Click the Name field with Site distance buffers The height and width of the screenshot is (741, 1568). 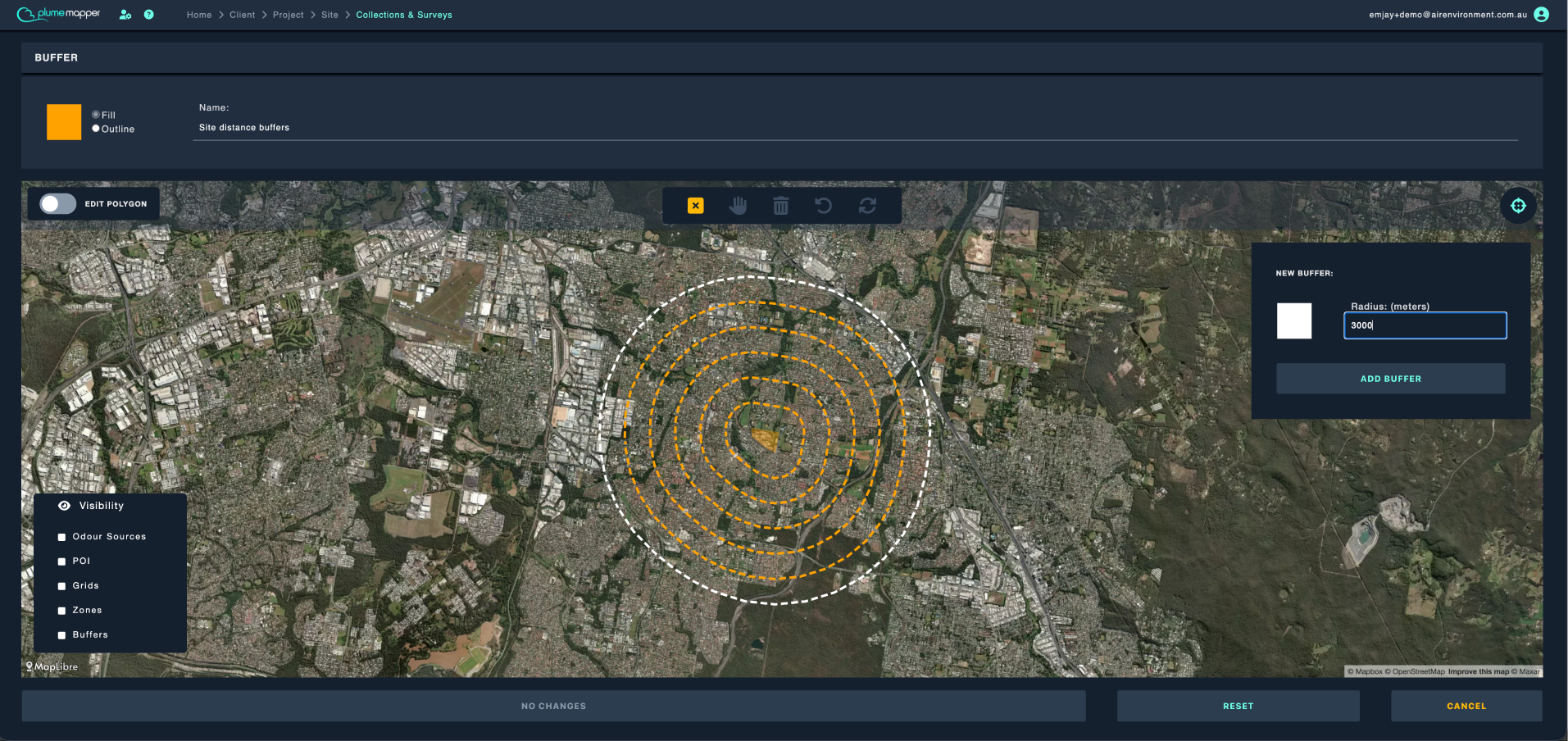coord(855,128)
